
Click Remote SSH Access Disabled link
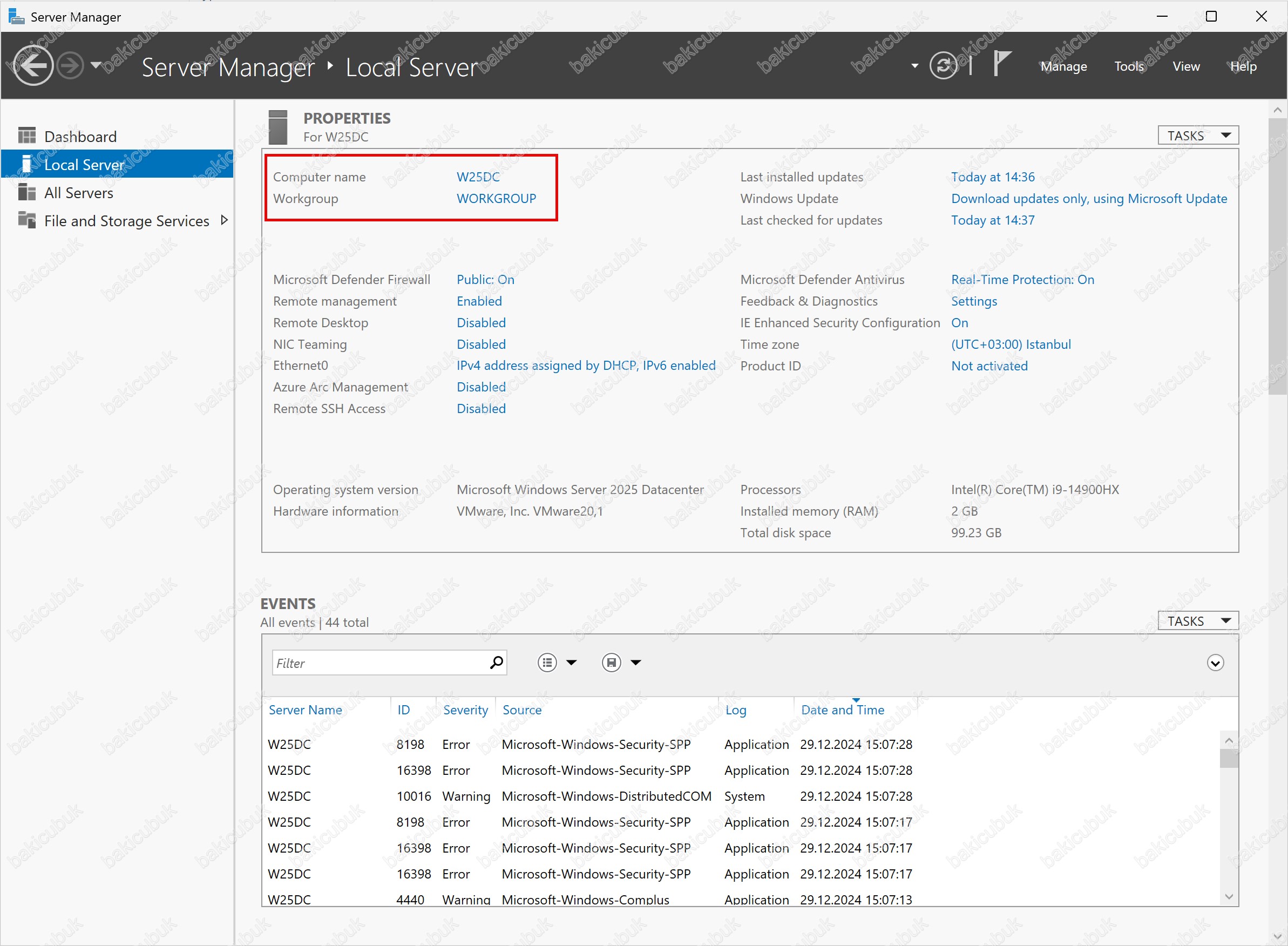[x=481, y=408]
